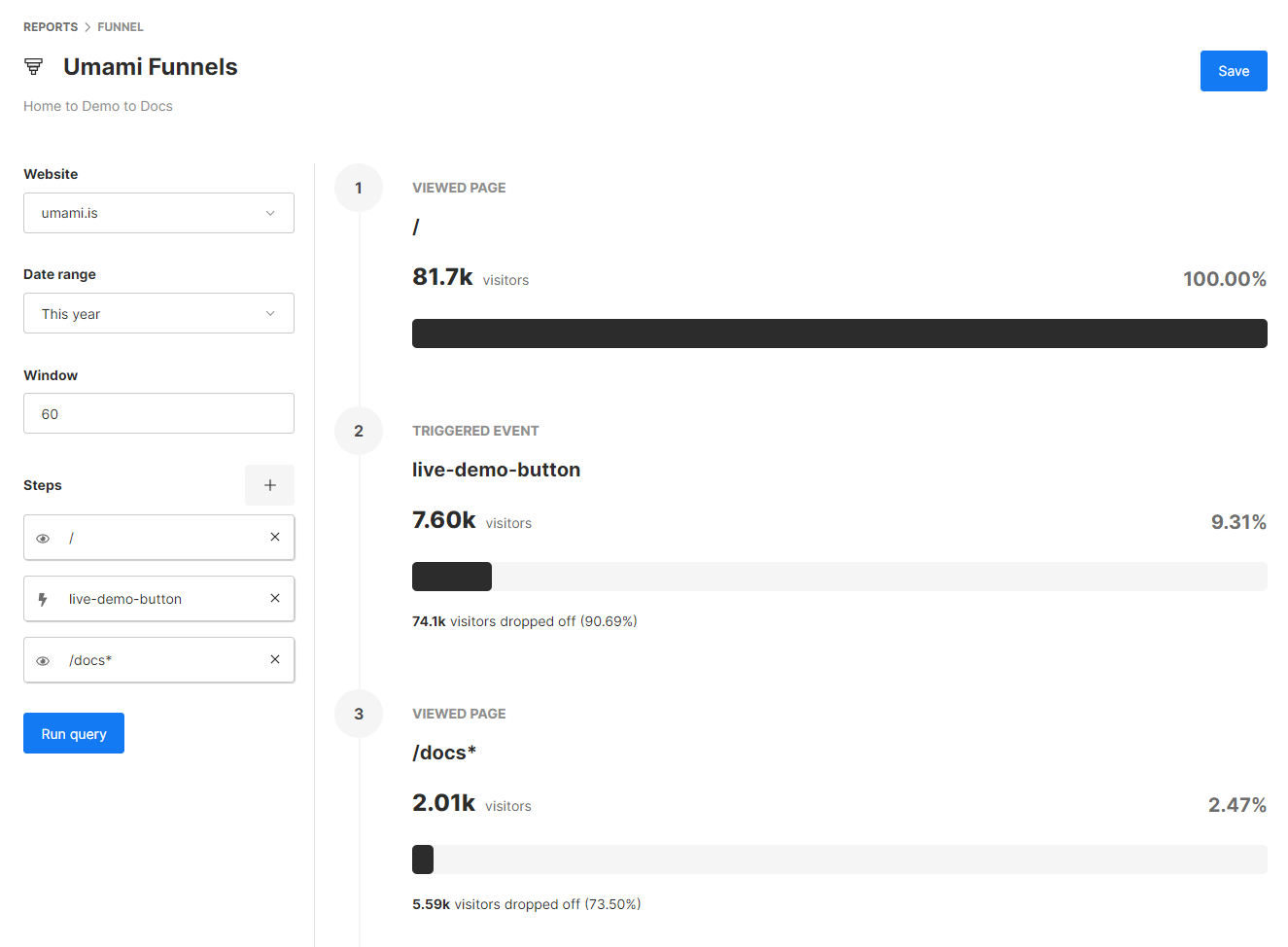This screenshot has height=947, width=1288.
Task: Remove the "/" step with its X
Action: 275,537
